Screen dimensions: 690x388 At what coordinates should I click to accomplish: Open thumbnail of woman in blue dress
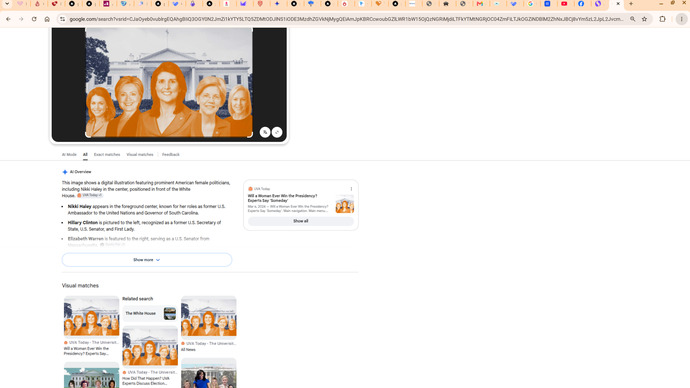click(x=209, y=373)
